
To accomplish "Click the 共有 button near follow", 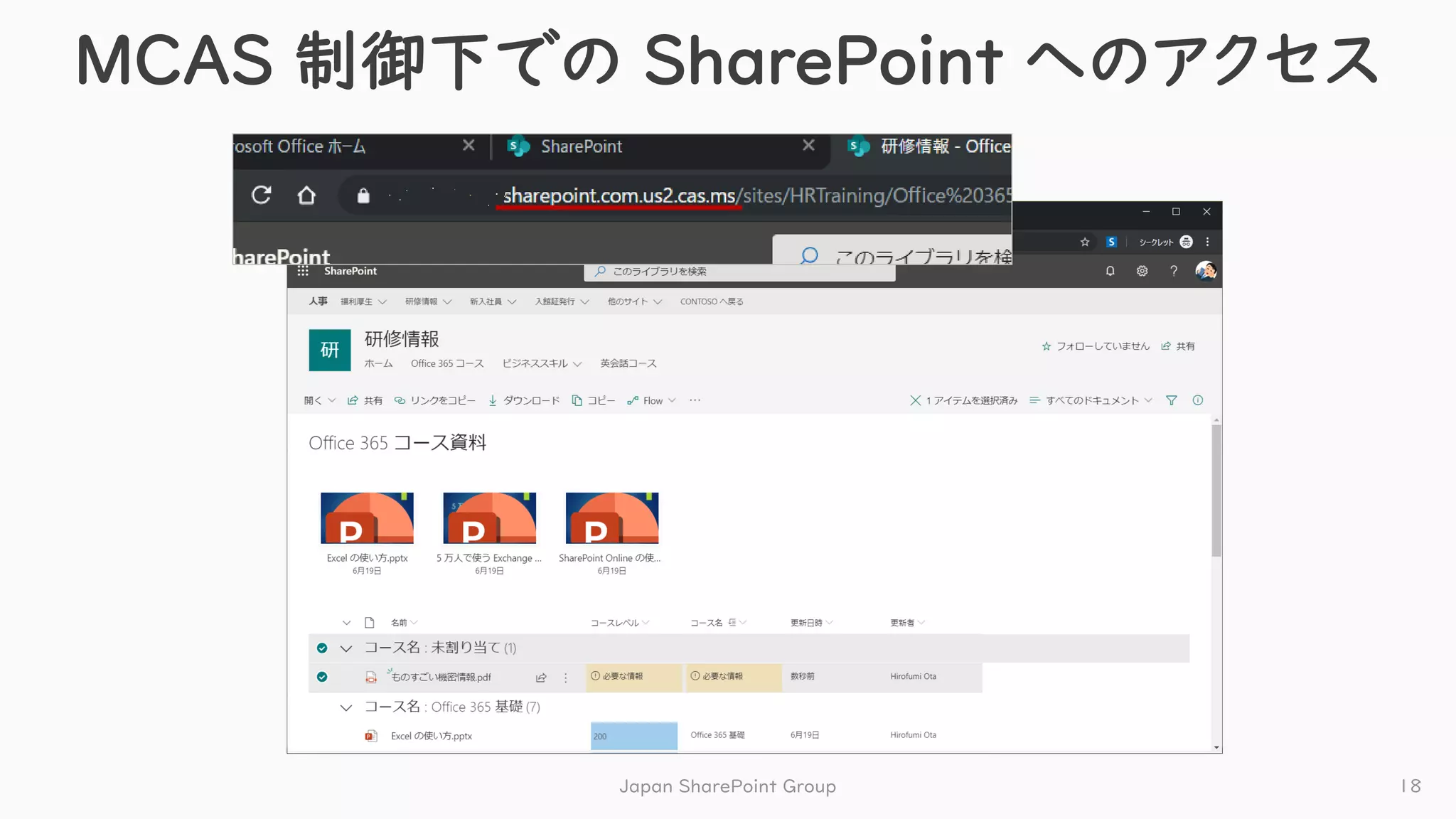I will [x=1178, y=346].
